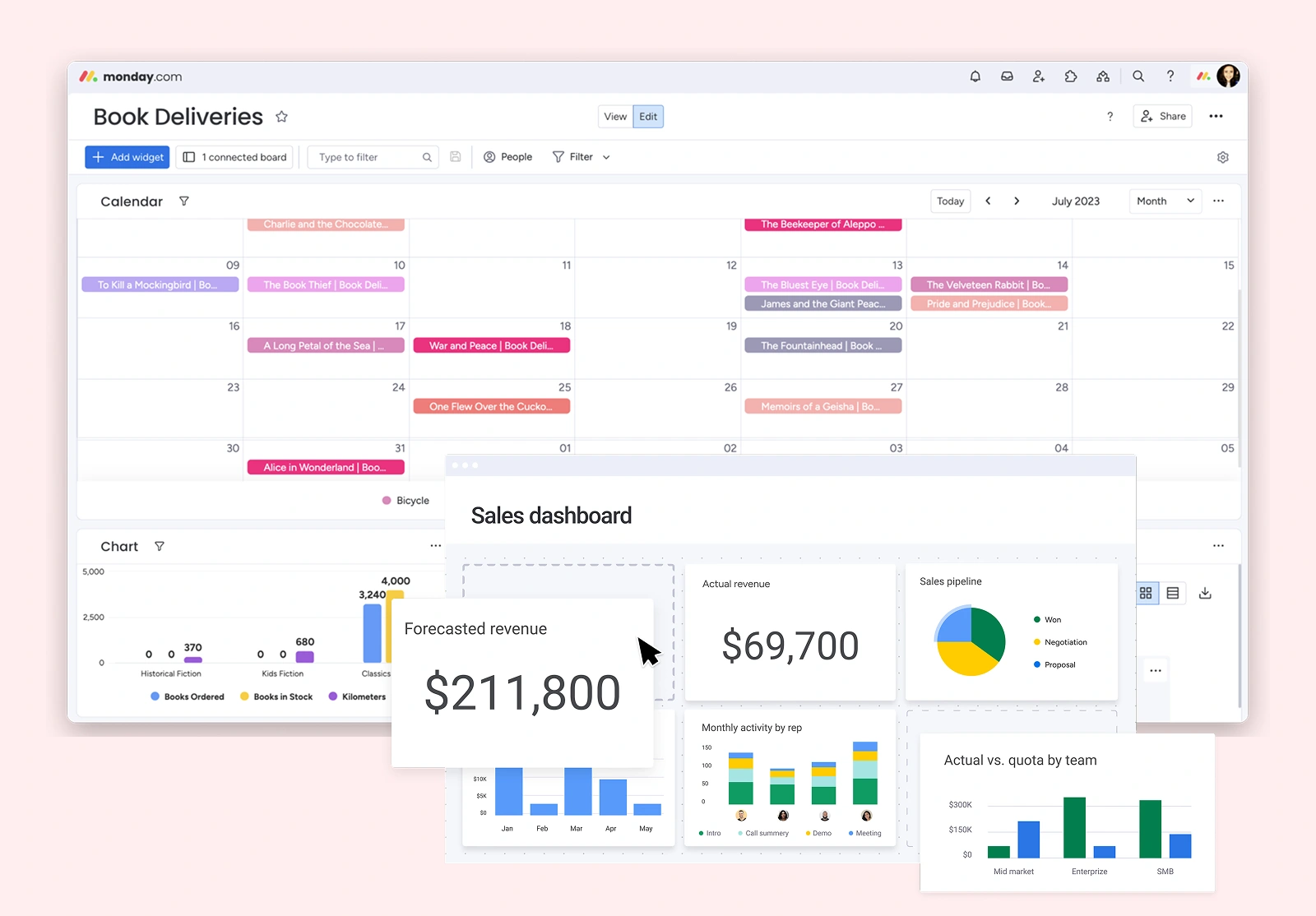Click the Calendar widget filter icon
This screenshot has height=916, width=1316.
(x=184, y=201)
